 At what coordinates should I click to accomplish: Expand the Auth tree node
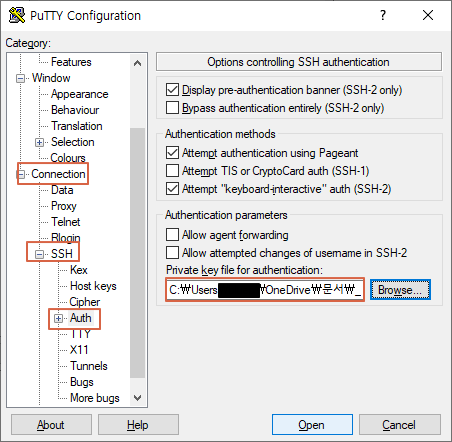[58, 319]
